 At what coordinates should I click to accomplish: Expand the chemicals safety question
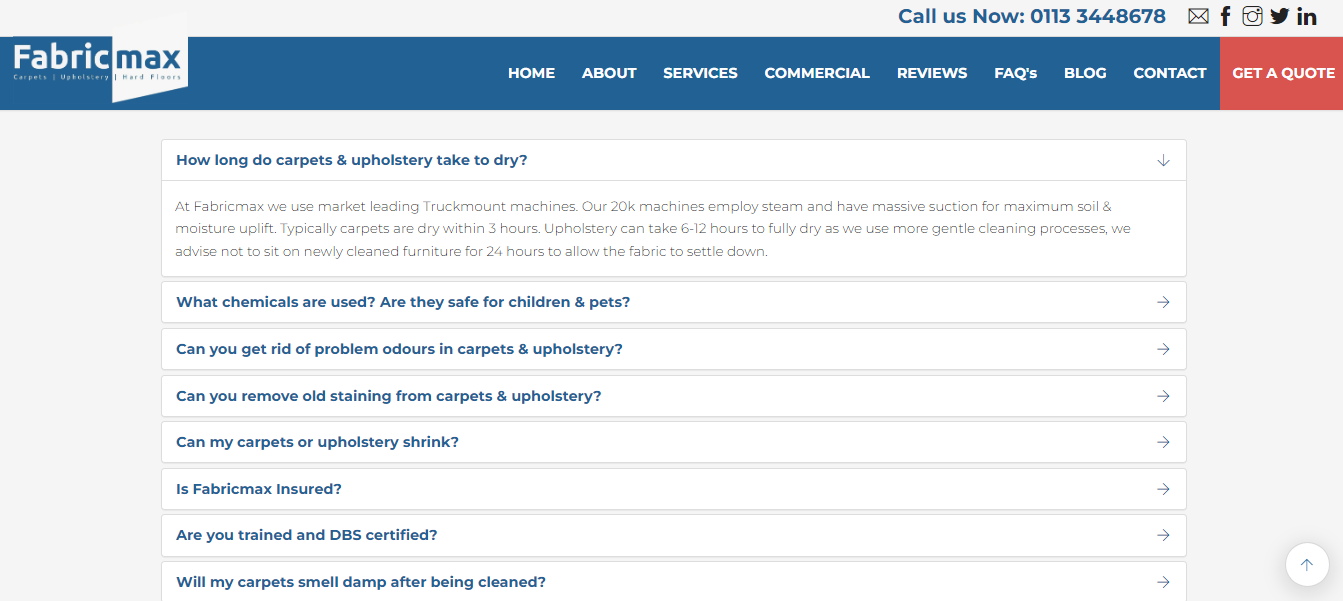(674, 302)
